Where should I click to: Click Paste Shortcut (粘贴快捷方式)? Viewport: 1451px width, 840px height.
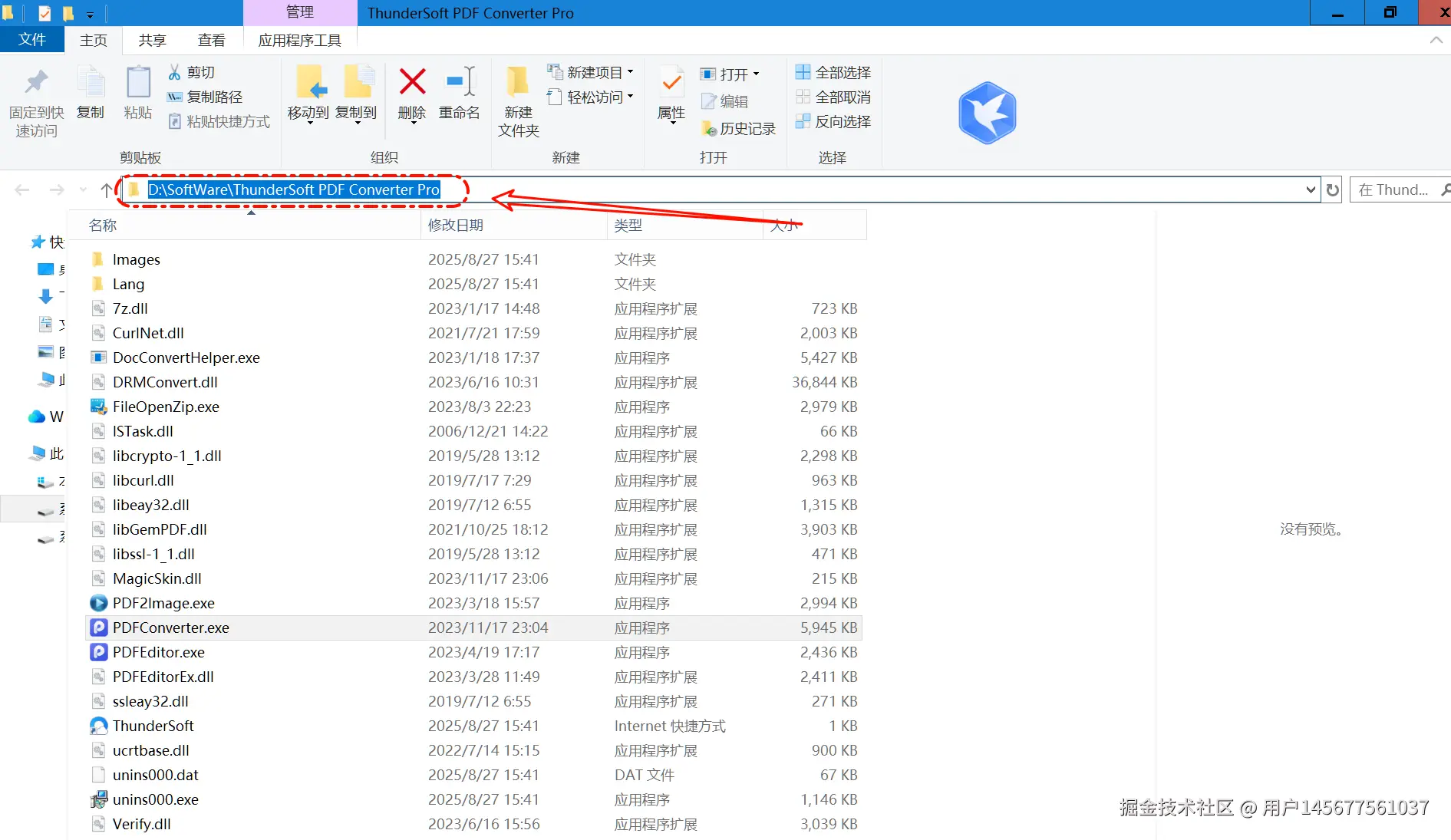219,121
